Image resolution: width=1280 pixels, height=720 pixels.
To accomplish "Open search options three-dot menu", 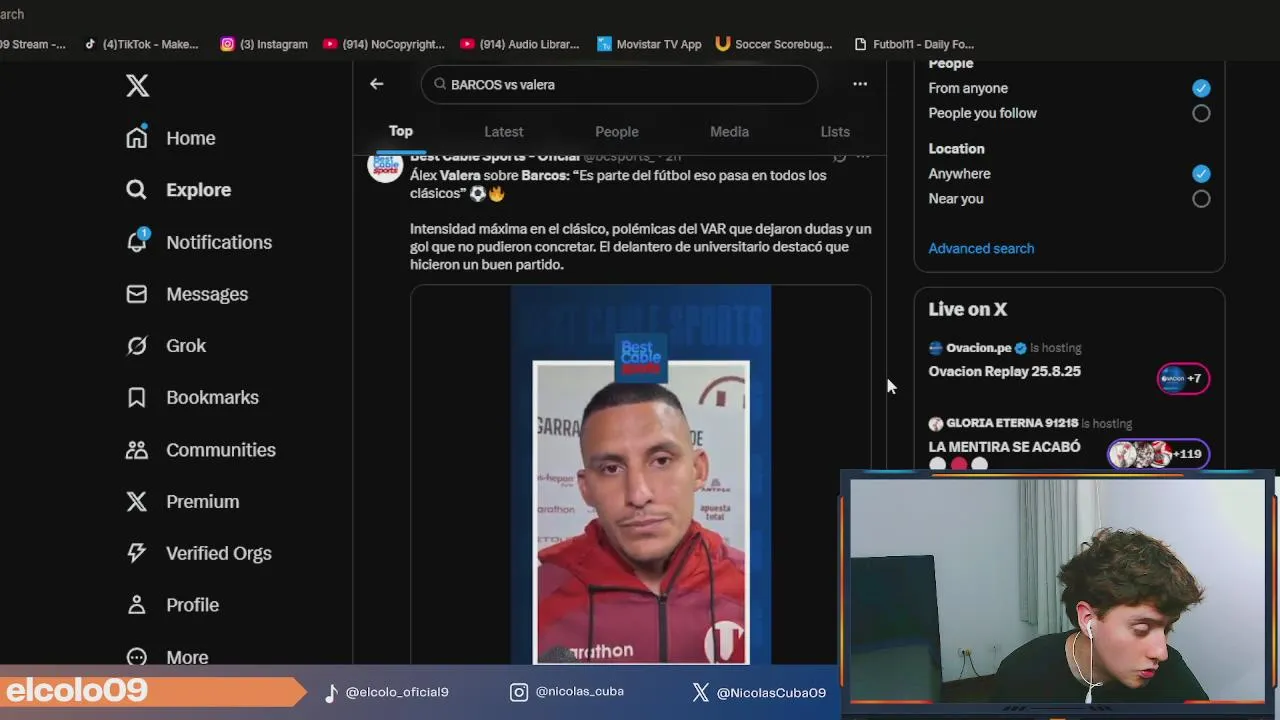I will click(x=860, y=84).
